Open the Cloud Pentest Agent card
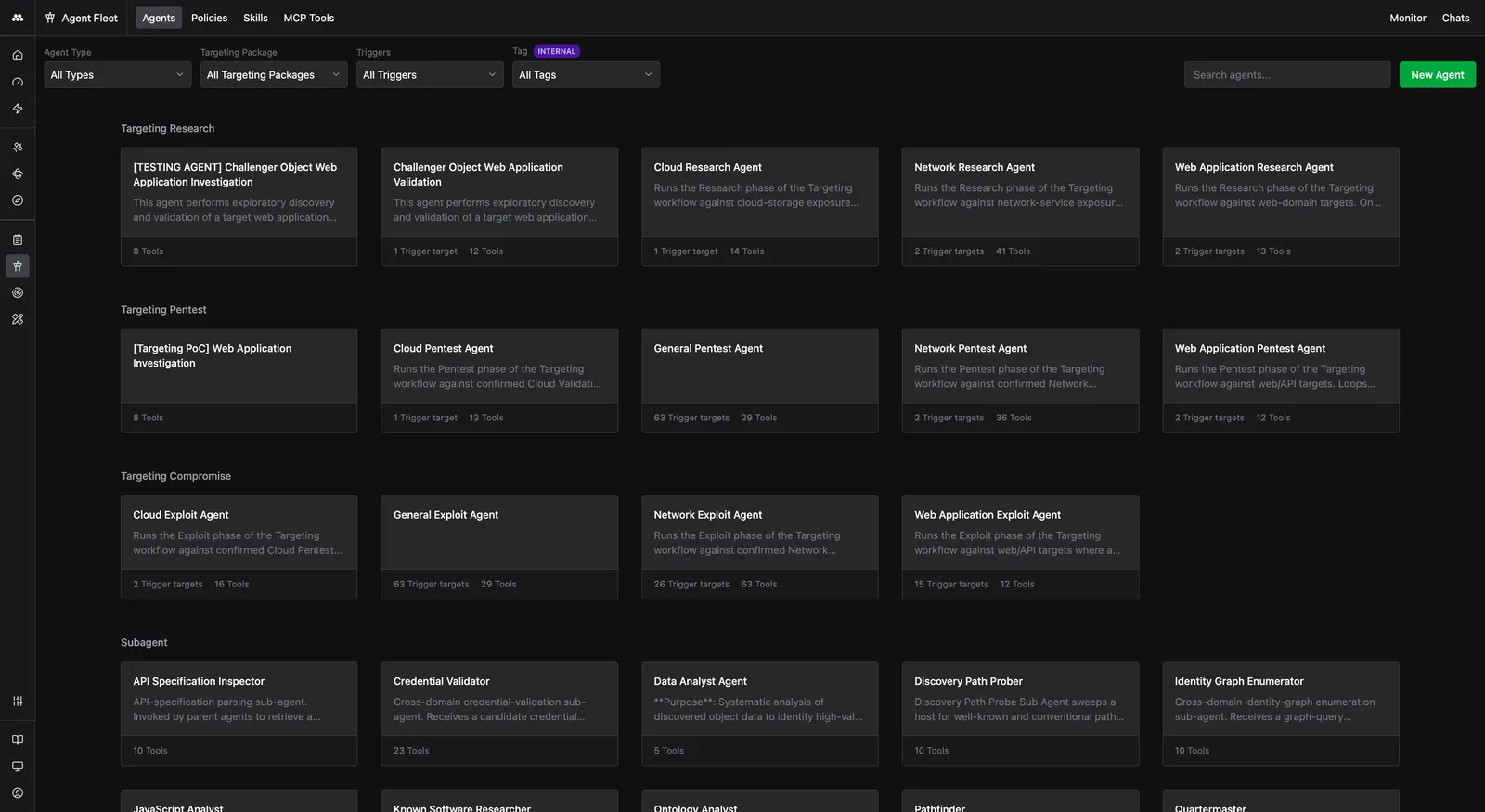This screenshot has width=1485, height=812. 499,380
